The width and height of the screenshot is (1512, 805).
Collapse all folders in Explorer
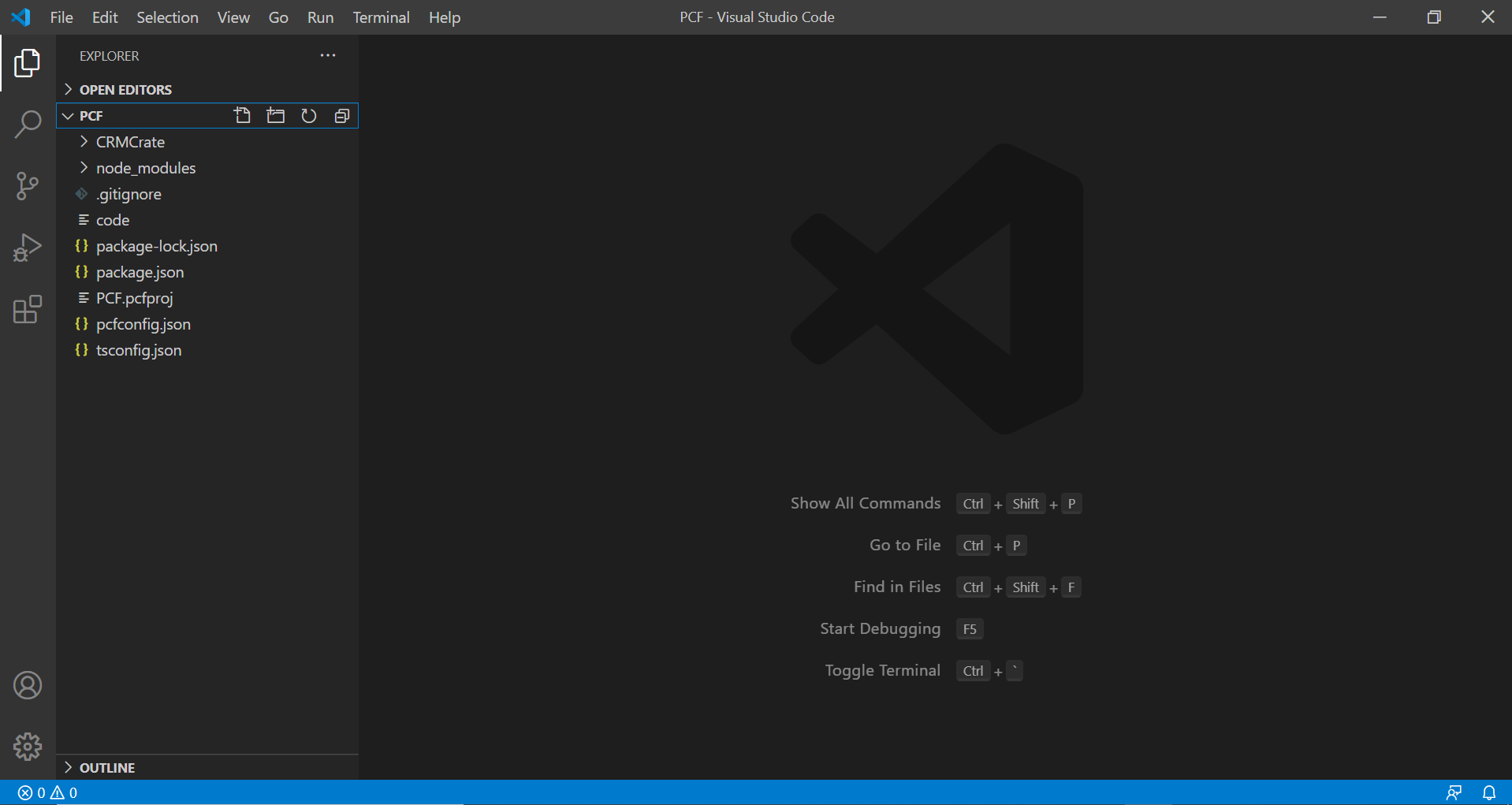[341, 115]
